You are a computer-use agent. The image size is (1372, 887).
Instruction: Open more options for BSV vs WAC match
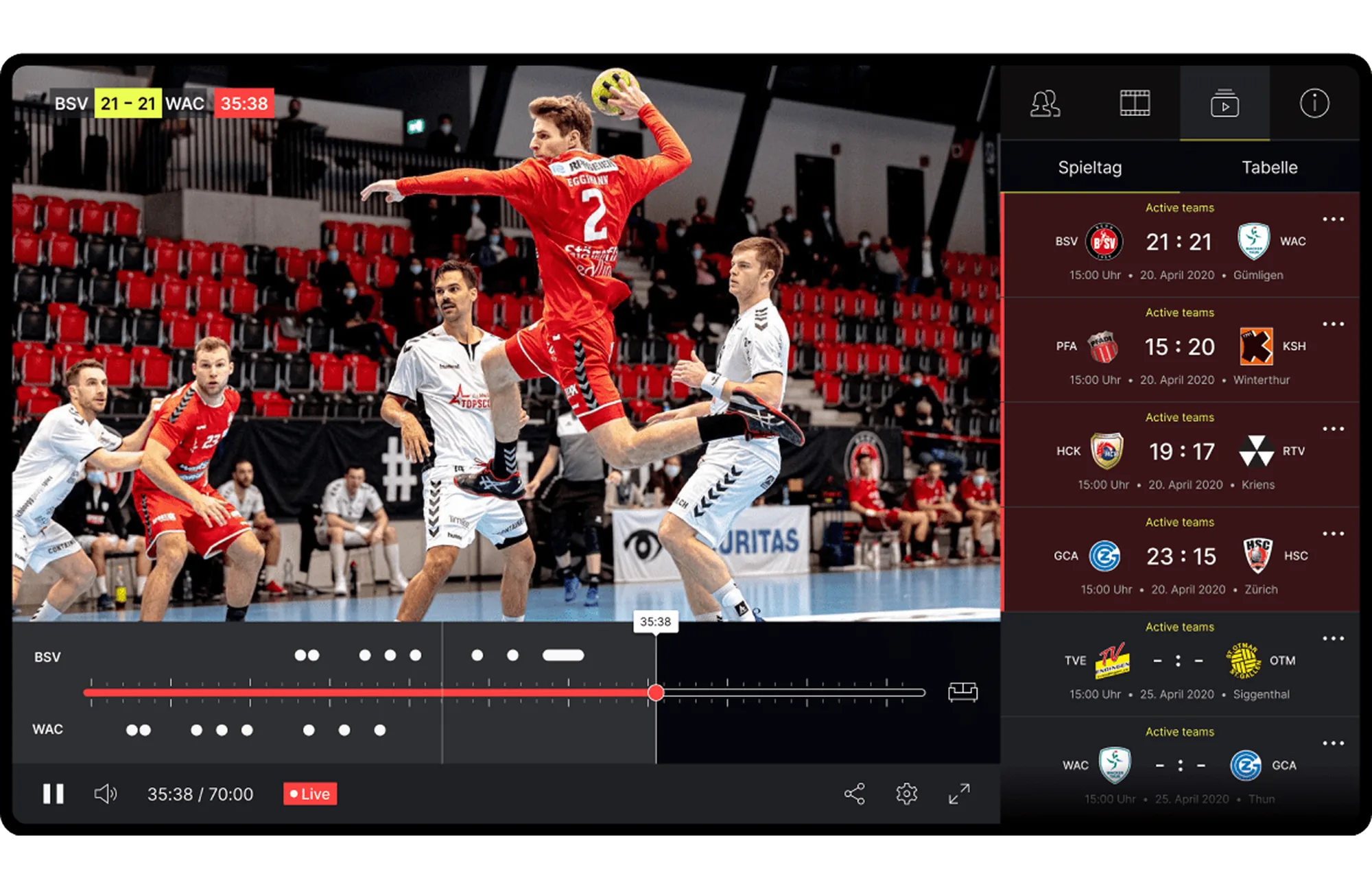(x=1333, y=220)
